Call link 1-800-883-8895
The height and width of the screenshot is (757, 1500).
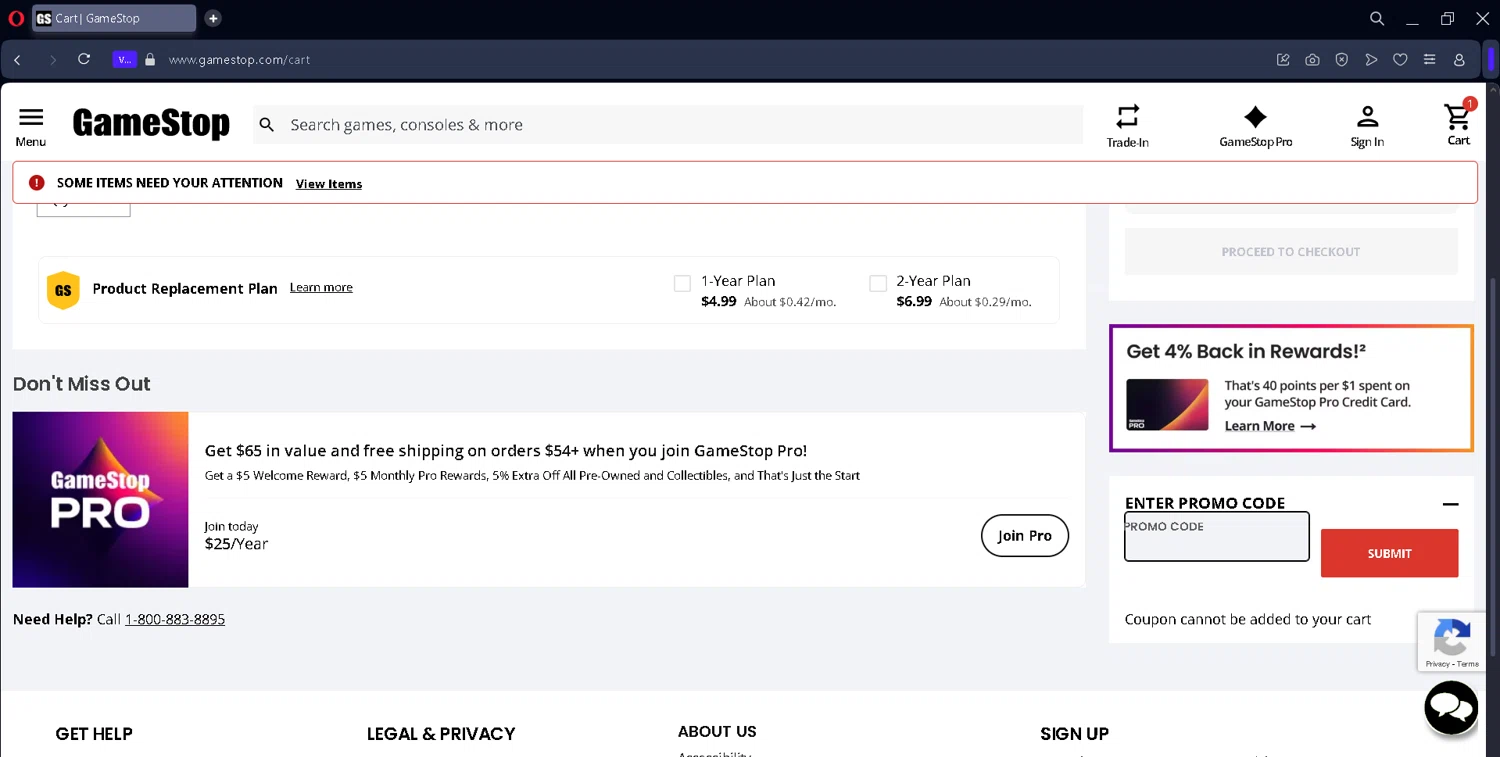(175, 619)
